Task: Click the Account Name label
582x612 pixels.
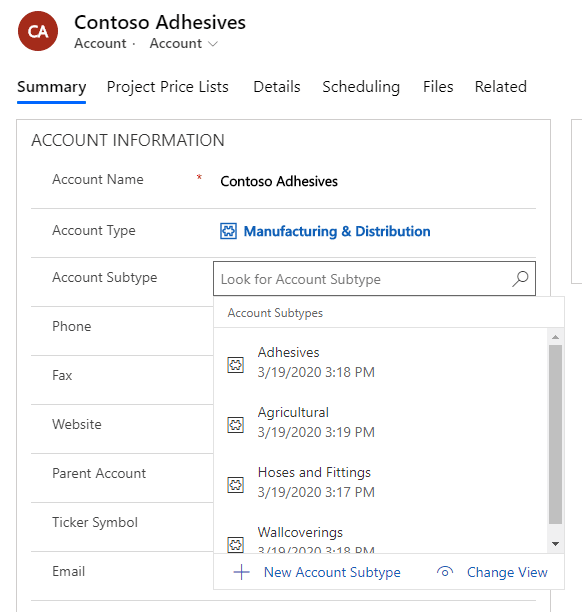Action: pyautogui.click(x=98, y=180)
